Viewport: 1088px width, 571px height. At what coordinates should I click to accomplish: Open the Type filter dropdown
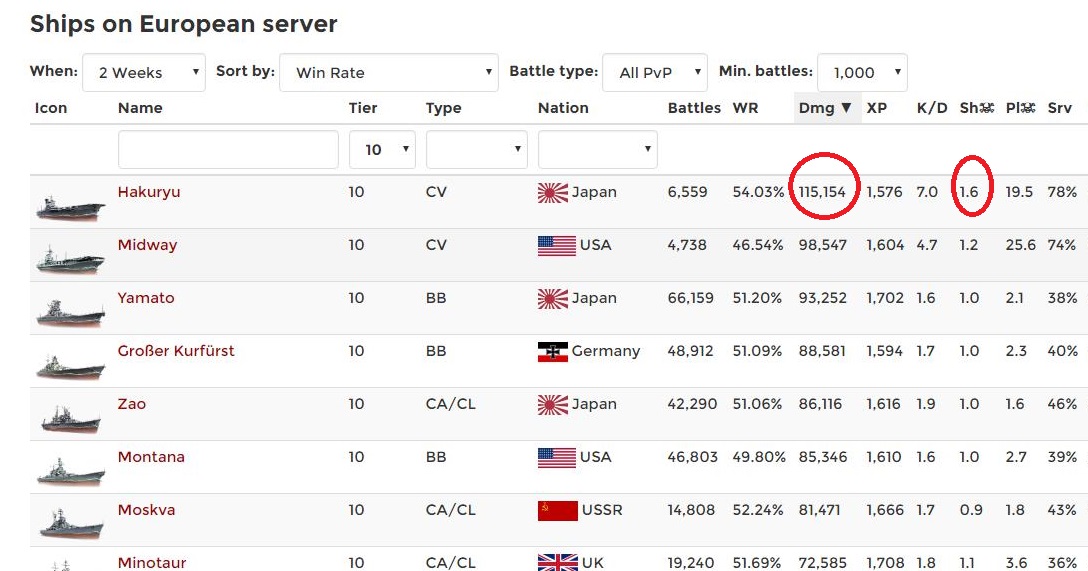[x=476, y=150]
